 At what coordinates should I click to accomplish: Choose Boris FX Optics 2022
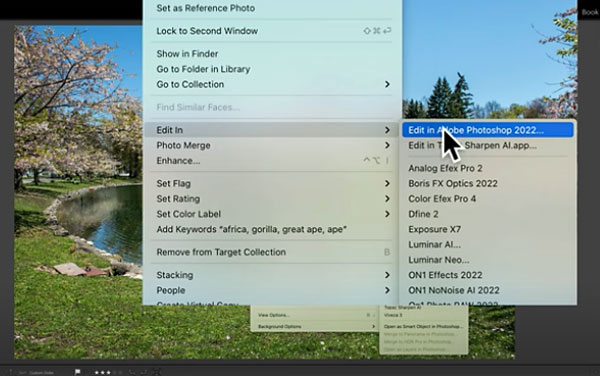pos(488,184)
